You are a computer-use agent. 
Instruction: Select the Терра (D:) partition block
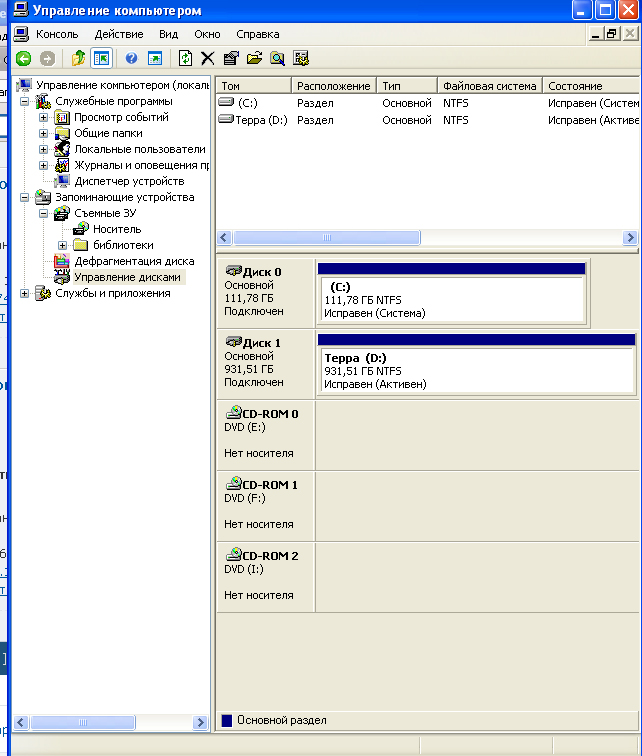point(475,371)
